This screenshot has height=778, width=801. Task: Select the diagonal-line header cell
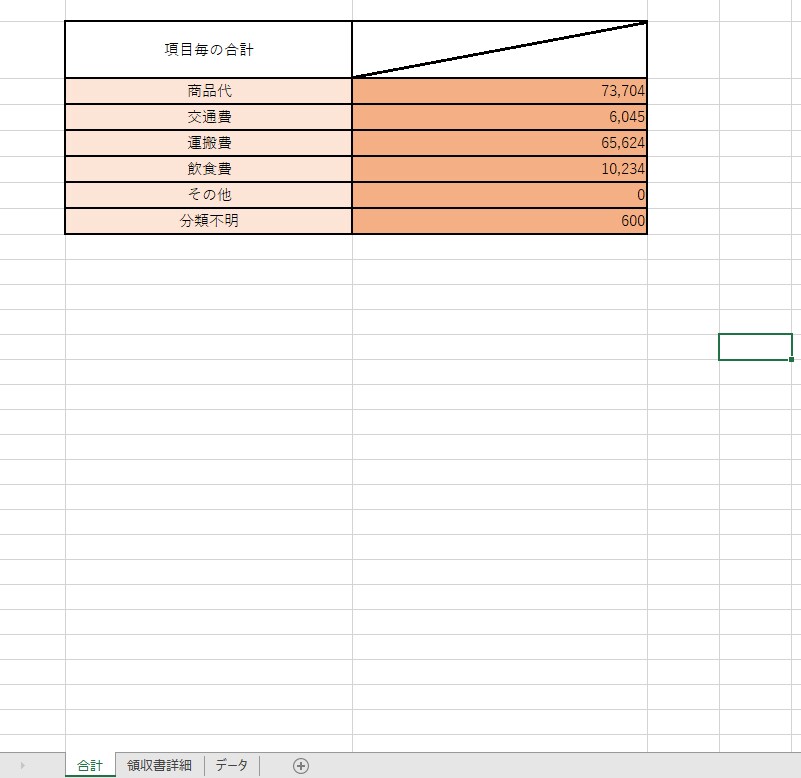pyautogui.click(x=500, y=50)
